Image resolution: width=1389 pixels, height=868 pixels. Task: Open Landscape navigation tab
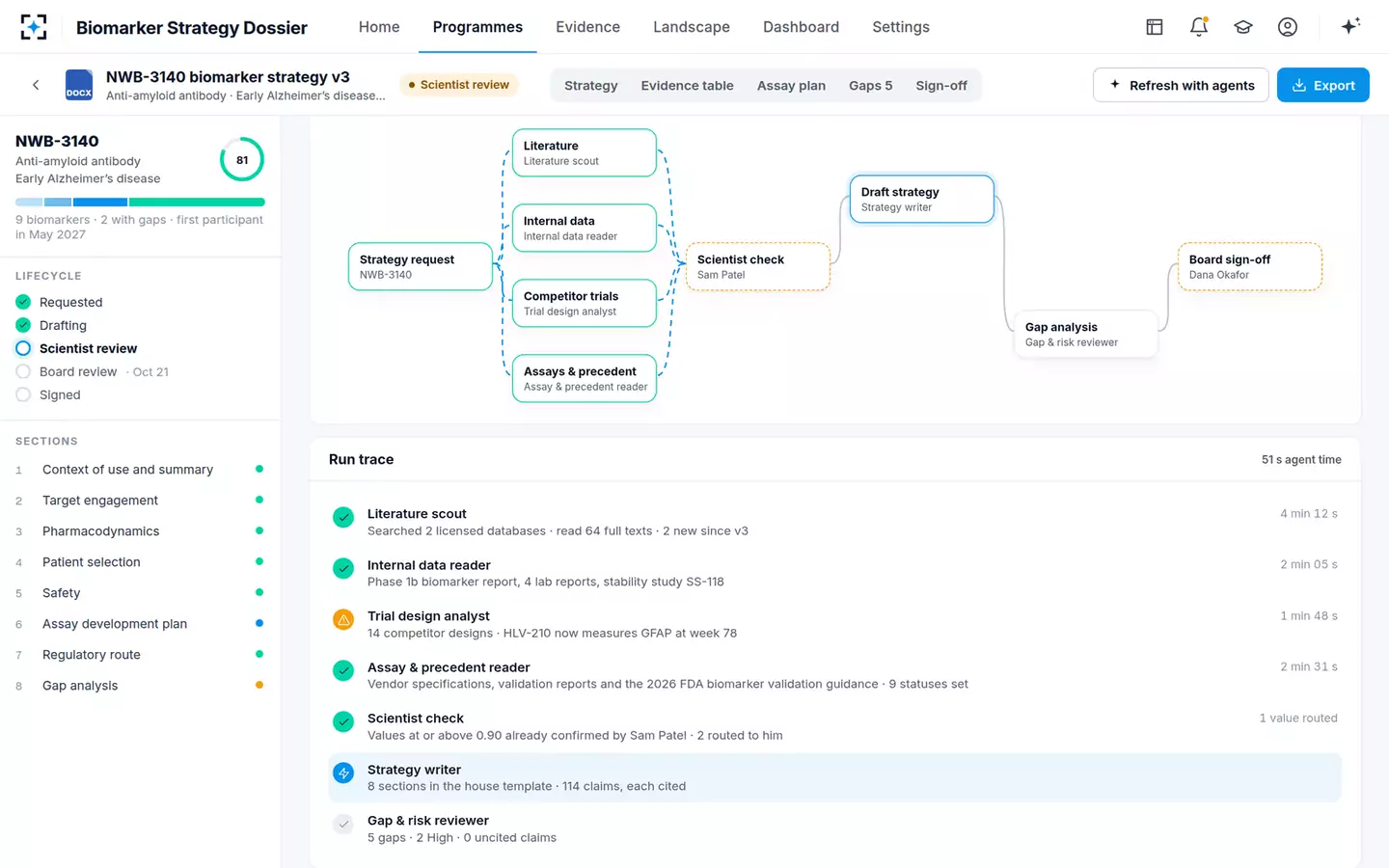pyautogui.click(x=692, y=27)
